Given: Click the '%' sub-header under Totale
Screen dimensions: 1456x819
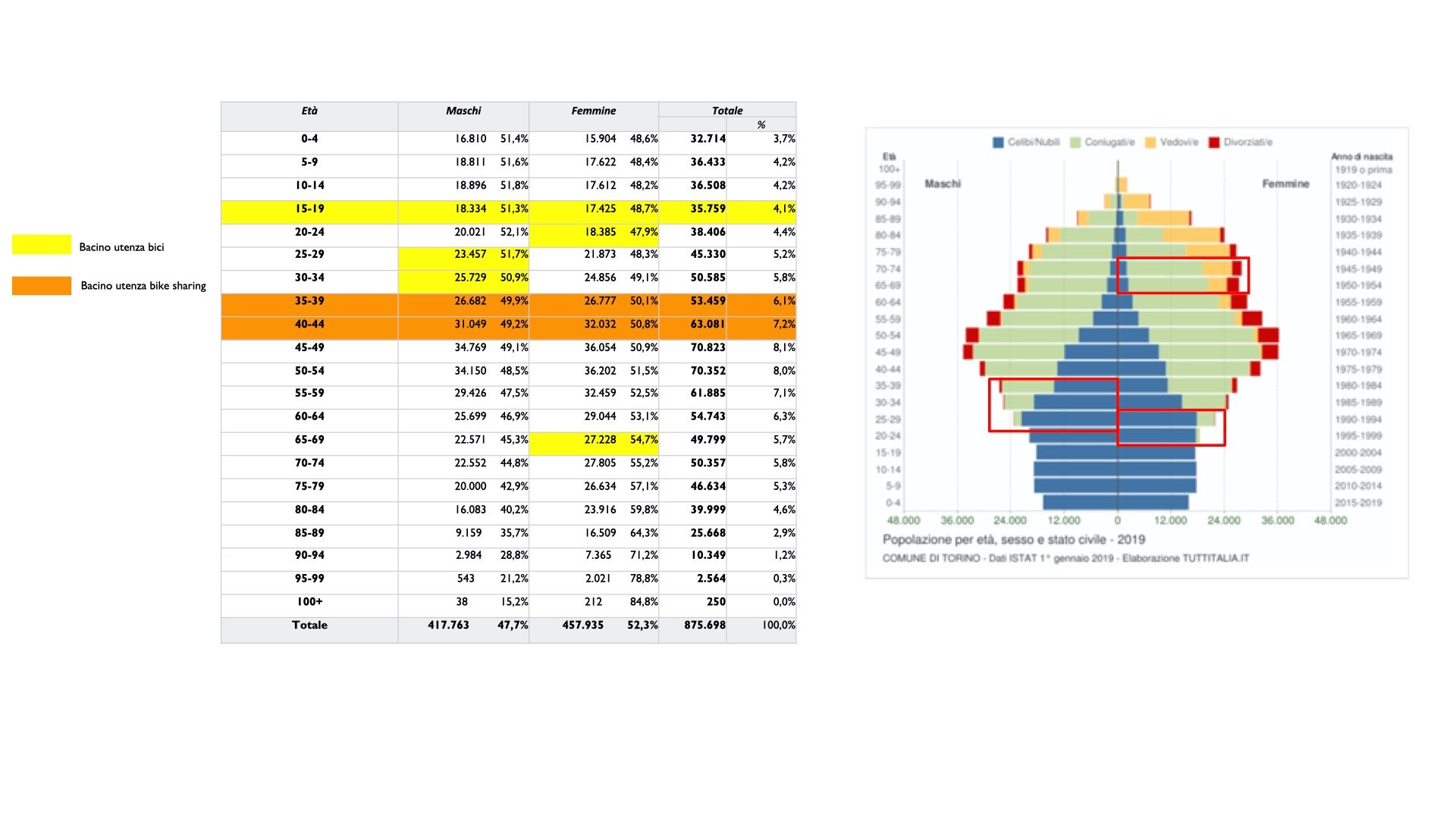Looking at the screenshot, I should tap(761, 125).
